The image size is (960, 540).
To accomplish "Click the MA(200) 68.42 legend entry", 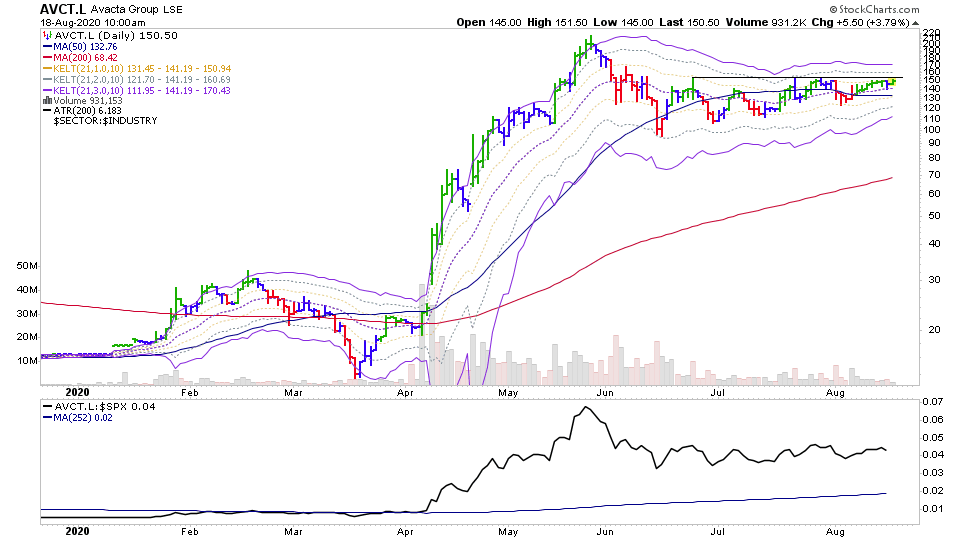I will 80,58.
